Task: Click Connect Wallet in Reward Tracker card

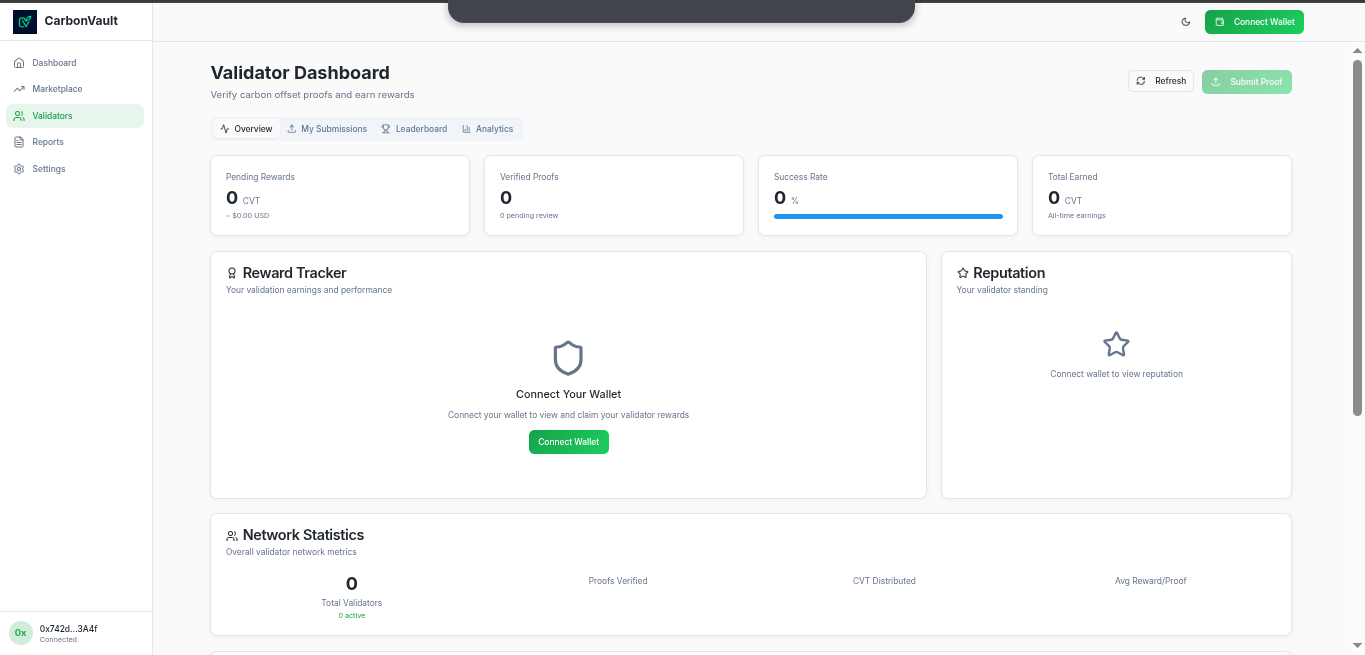Action: point(568,442)
